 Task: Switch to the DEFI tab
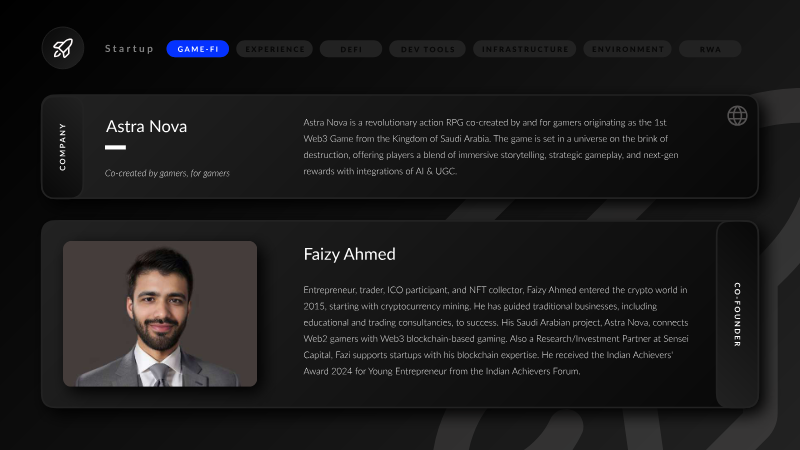point(351,49)
